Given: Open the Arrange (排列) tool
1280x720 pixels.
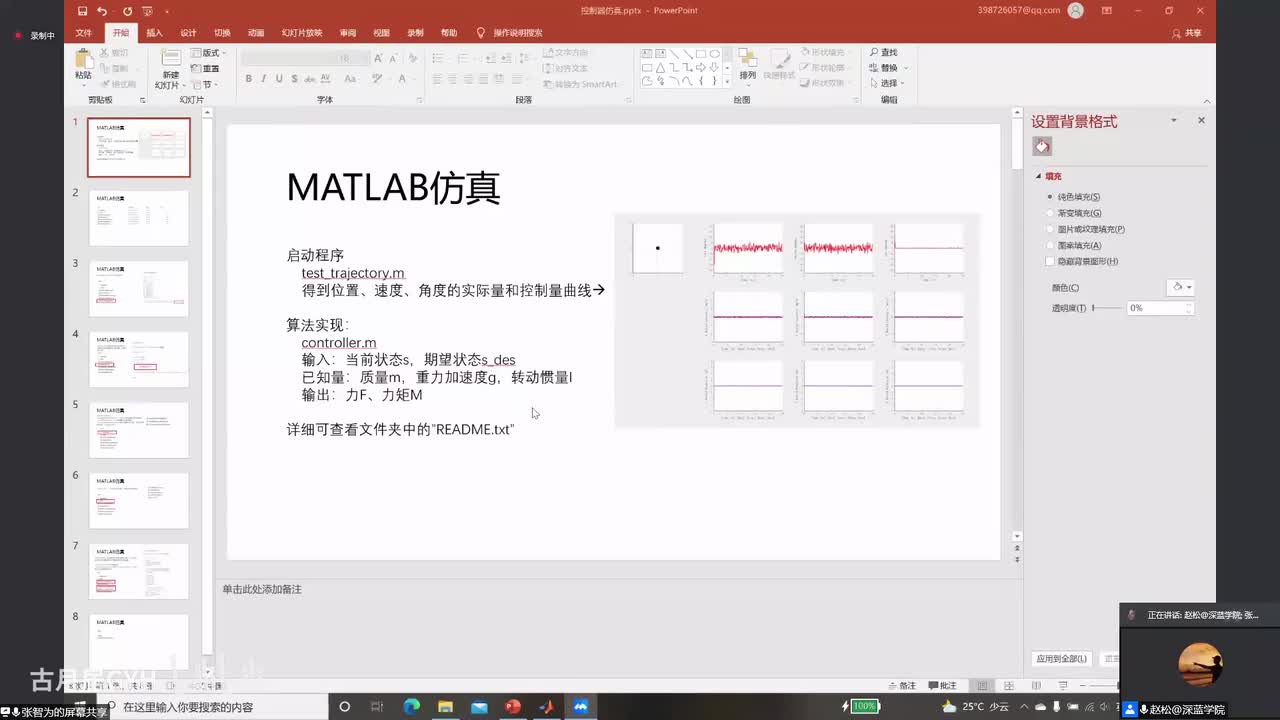Looking at the screenshot, I should (x=748, y=65).
